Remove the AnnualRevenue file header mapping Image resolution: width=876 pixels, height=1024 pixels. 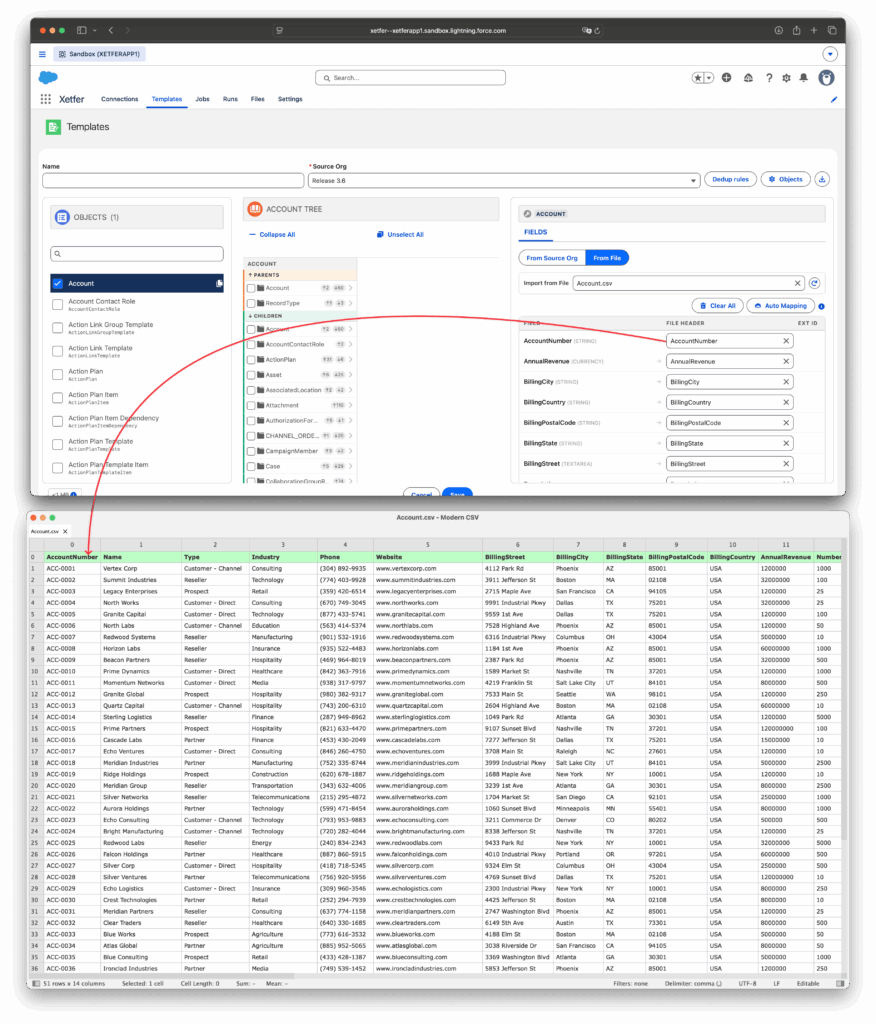tap(786, 361)
